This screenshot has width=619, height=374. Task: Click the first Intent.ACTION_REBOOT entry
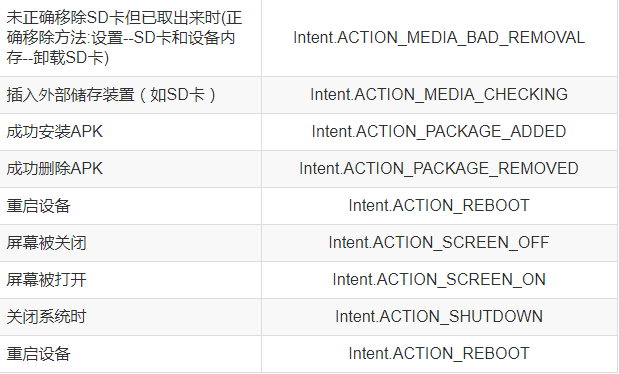pos(439,206)
